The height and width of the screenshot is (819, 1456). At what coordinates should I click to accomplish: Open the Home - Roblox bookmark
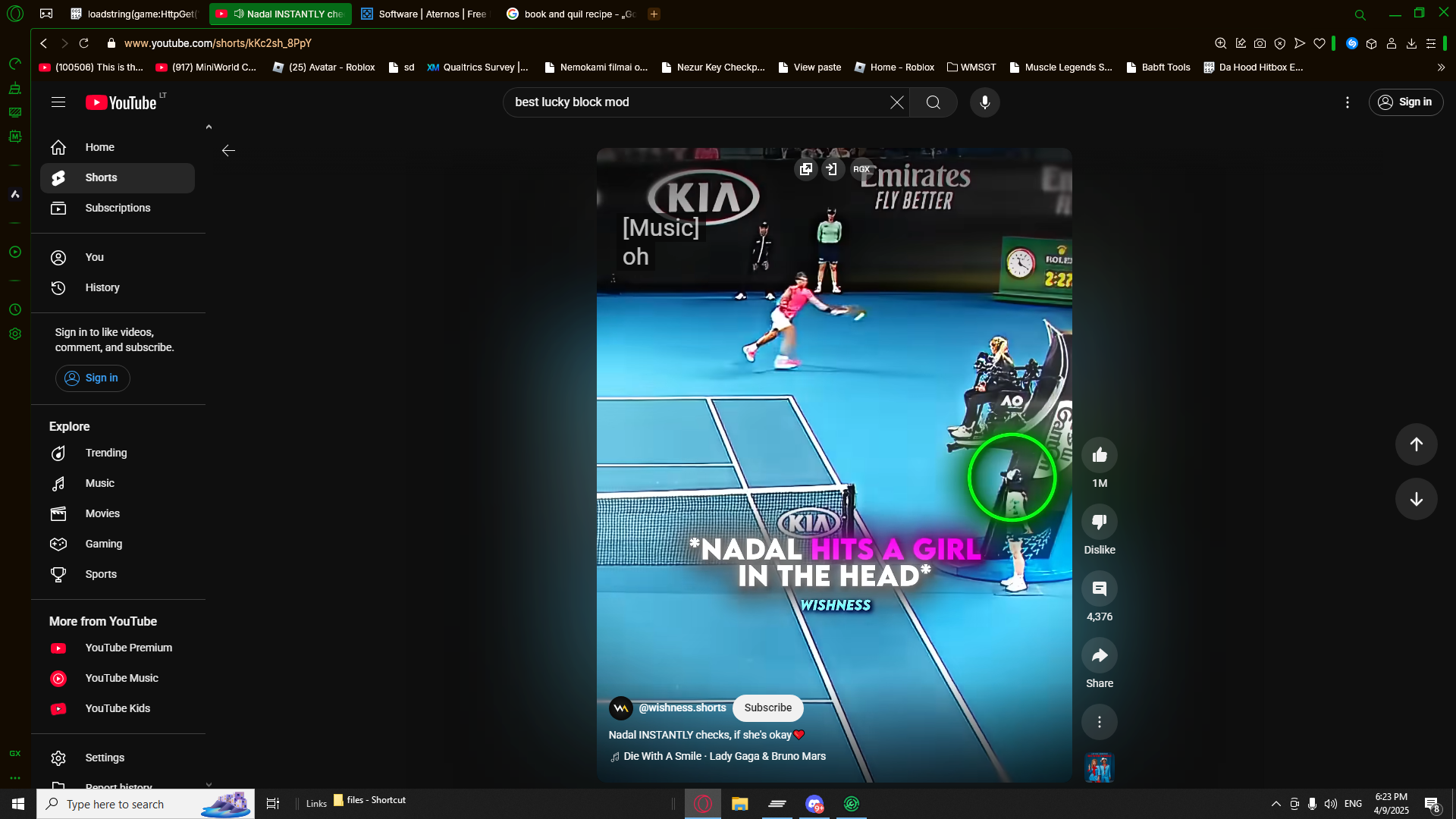pos(894,67)
